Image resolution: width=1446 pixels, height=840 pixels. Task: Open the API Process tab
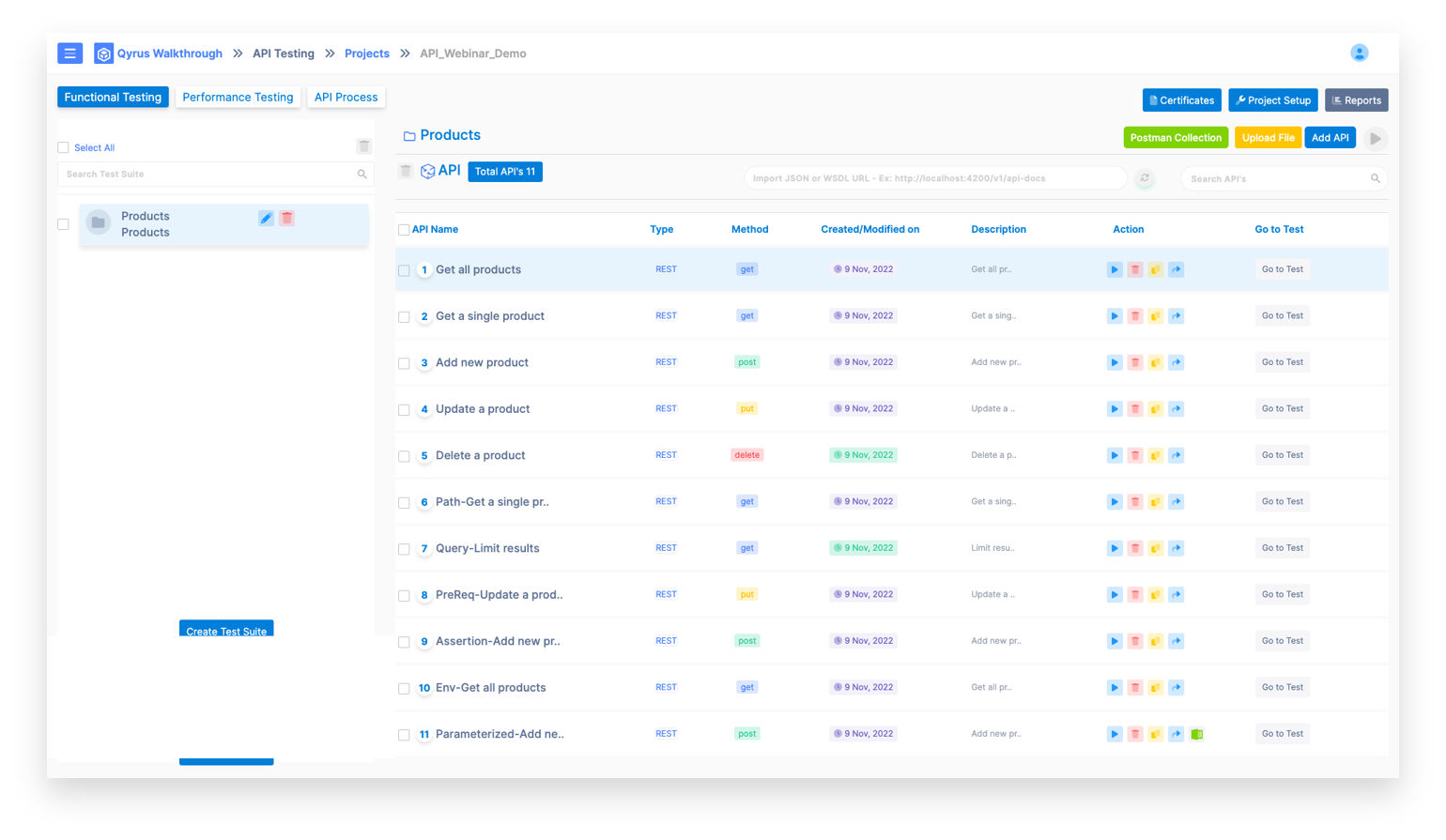tap(347, 97)
